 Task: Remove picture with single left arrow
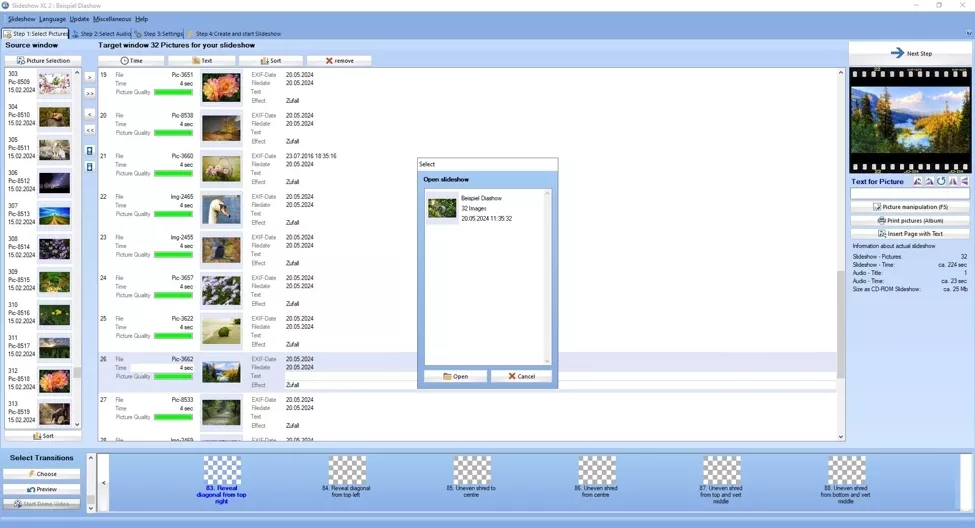click(x=89, y=114)
